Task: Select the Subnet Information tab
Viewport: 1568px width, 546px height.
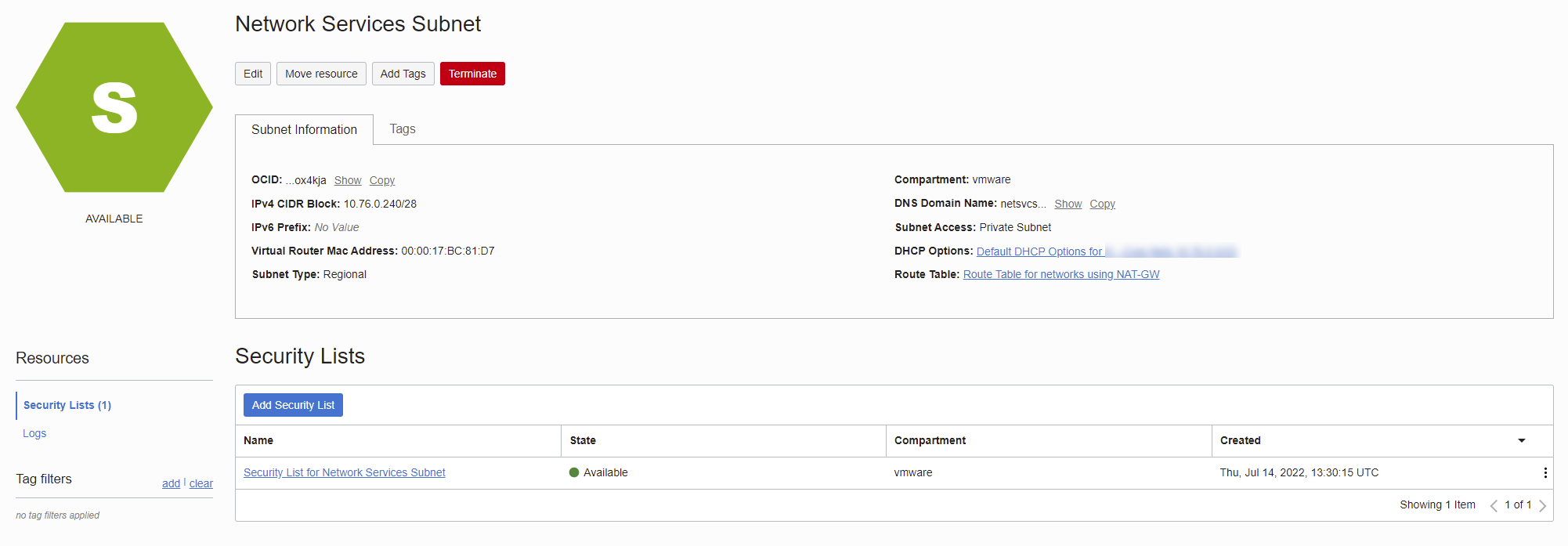Action: point(304,130)
